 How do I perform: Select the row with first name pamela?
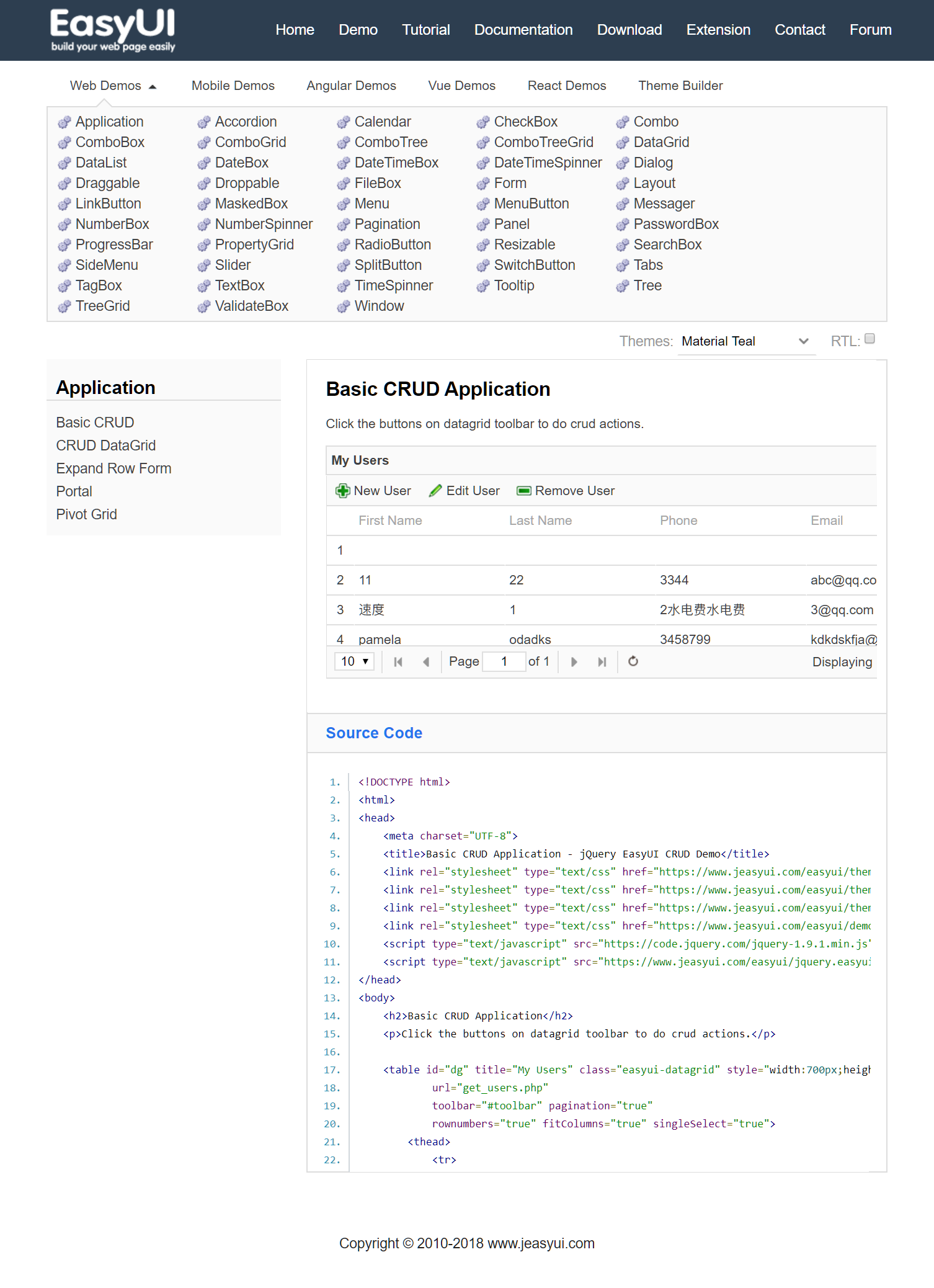[x=602, y=637]
